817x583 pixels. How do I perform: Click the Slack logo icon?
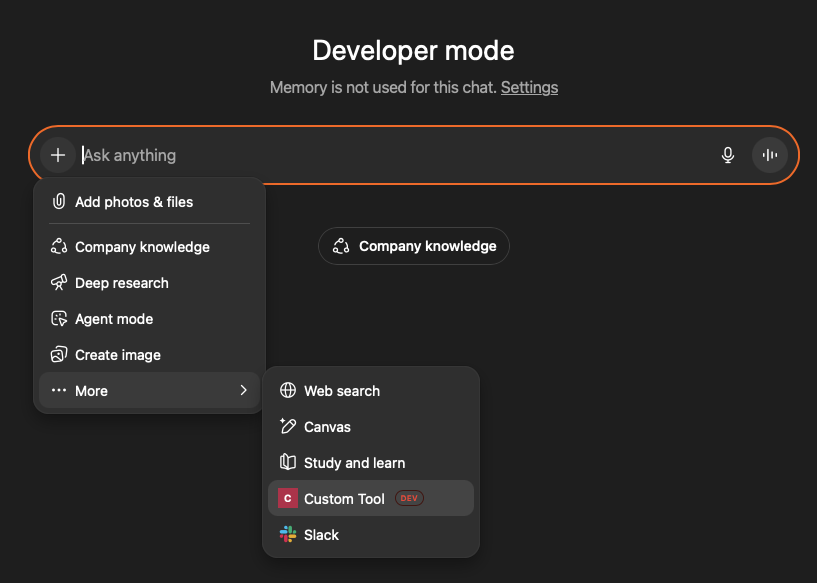(288, 535)
